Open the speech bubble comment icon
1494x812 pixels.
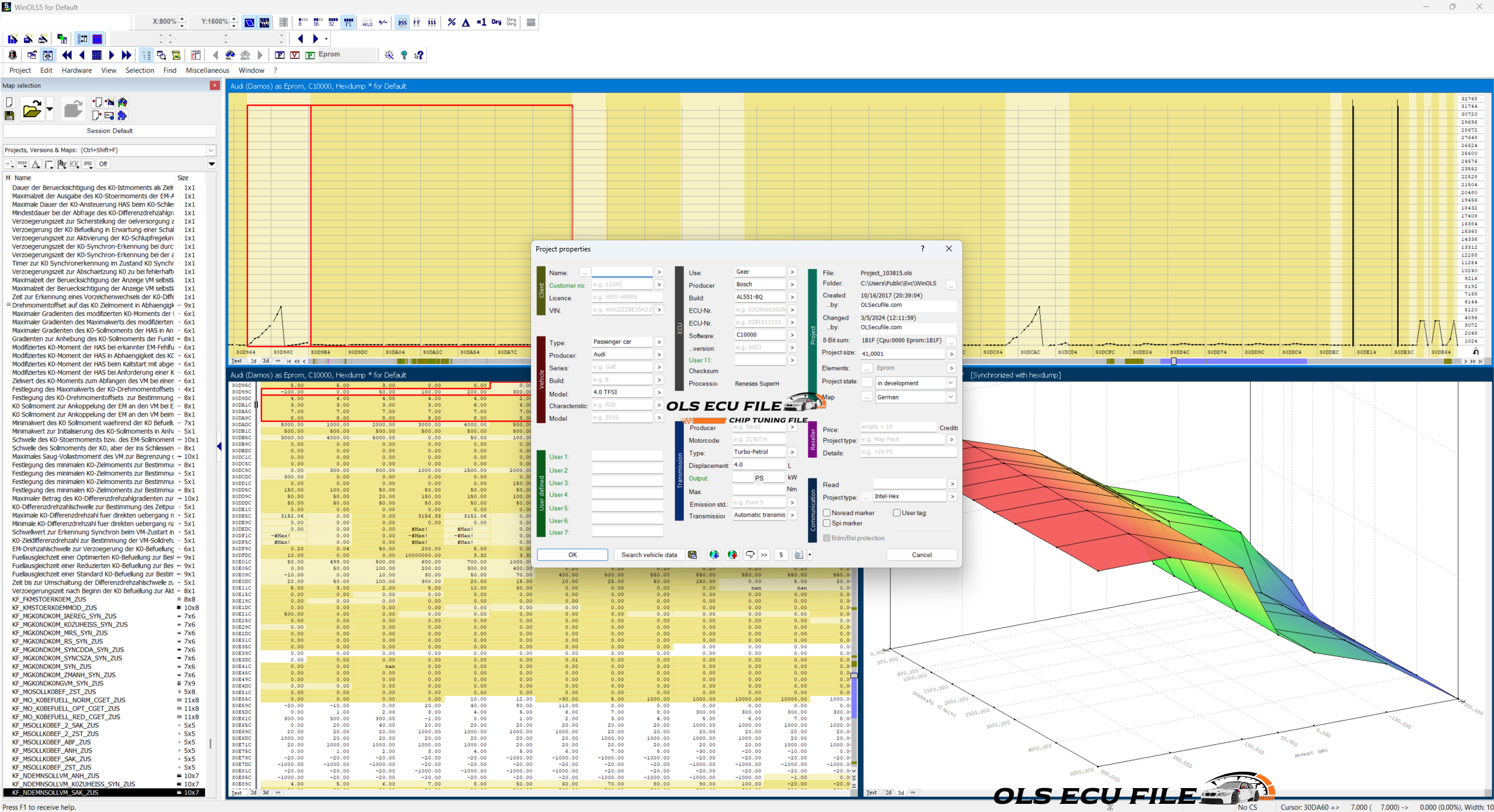point(750,555)
